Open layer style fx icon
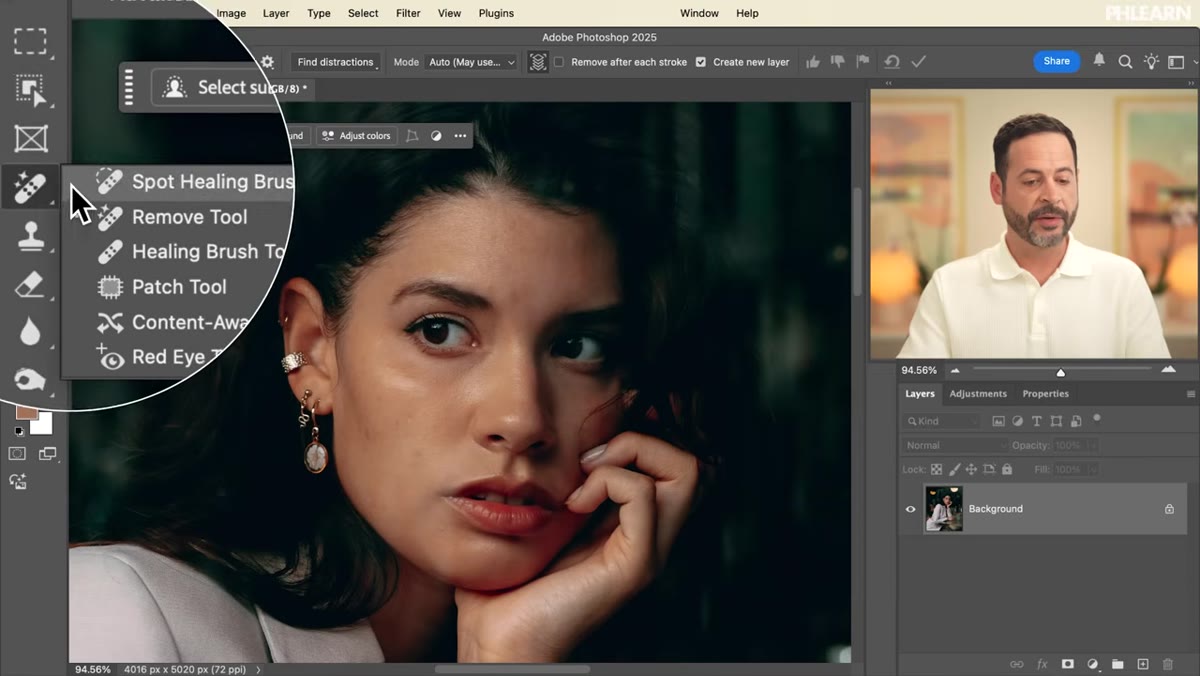This screenshot has width=1200, height=676. [1042, 664]
